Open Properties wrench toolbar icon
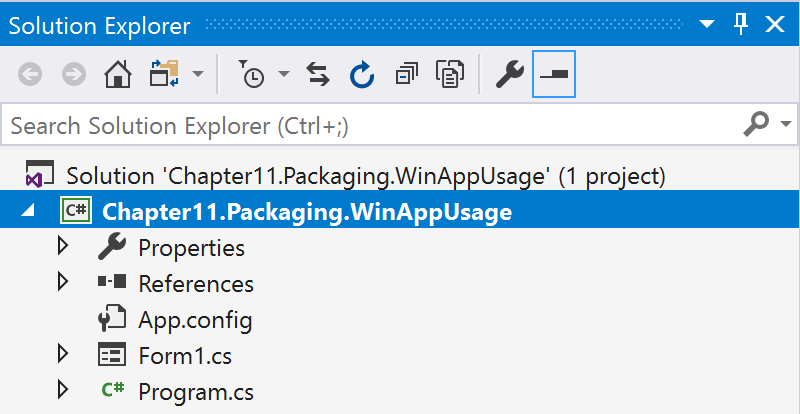800x414 pixels. pos(510,75)
